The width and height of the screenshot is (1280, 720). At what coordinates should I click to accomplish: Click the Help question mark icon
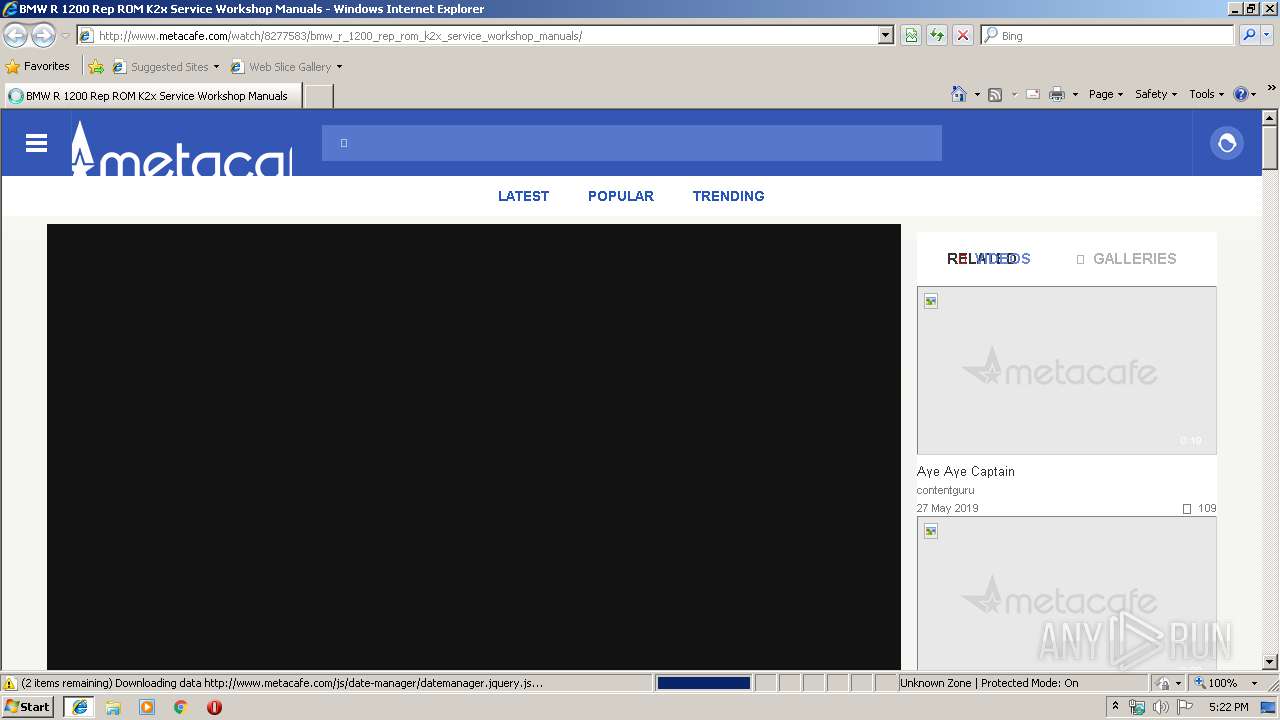1241,94
